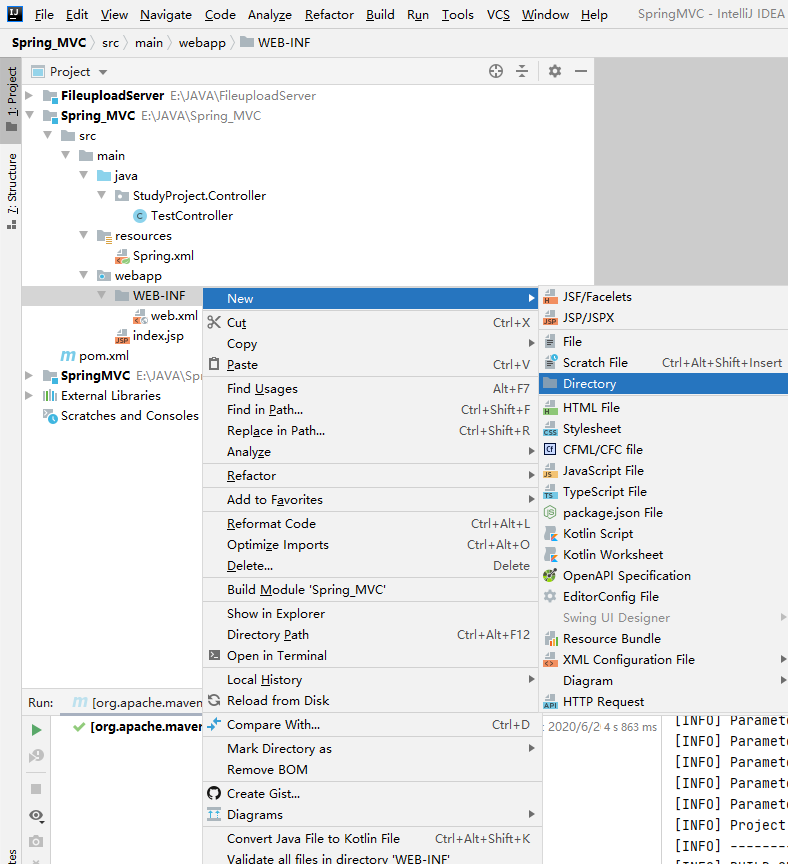The image size is (788, 864).
Task: Create a new Scratch File
Action: click(x=664, y=363)
